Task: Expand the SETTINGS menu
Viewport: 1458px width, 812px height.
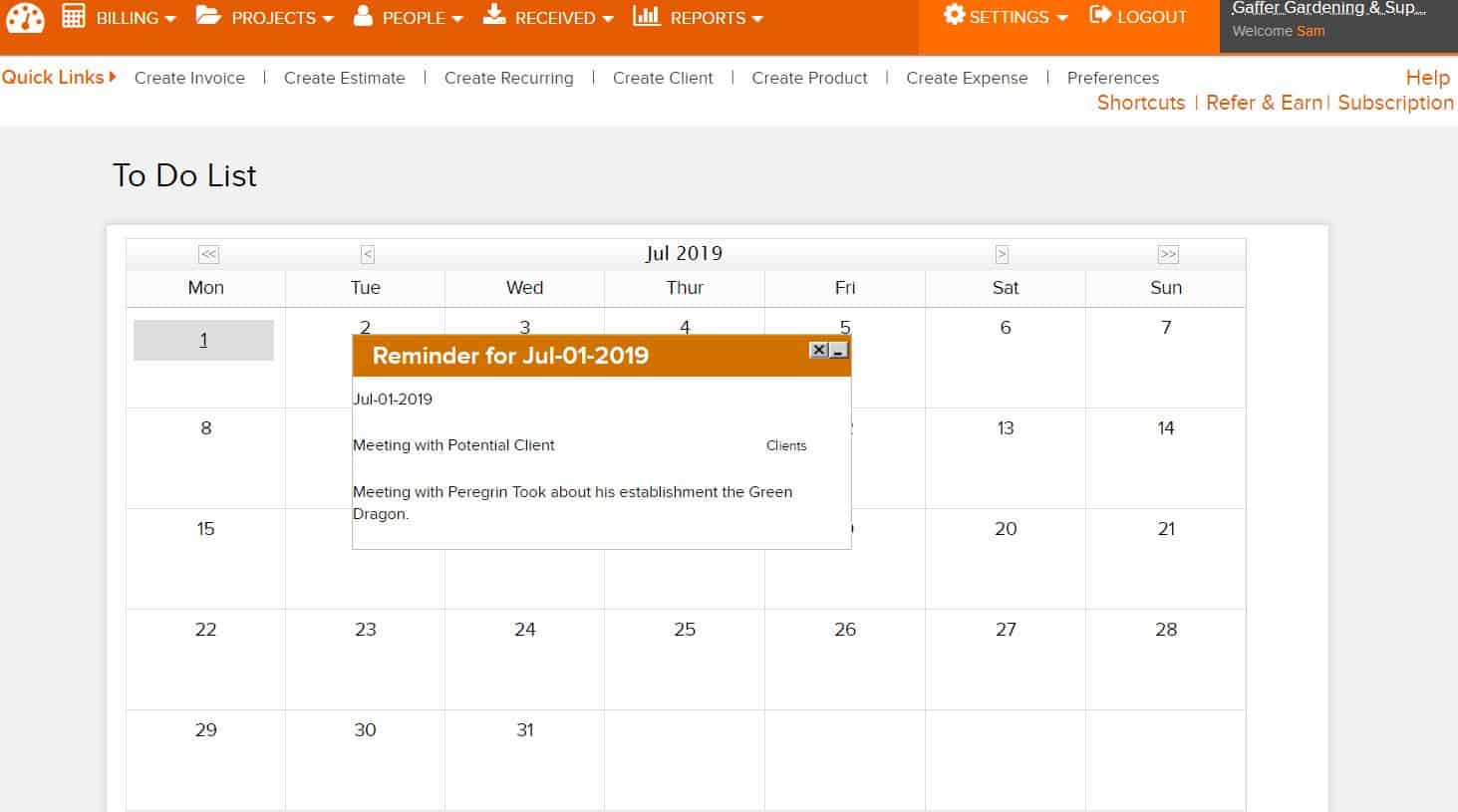Action: point(1006,17)
